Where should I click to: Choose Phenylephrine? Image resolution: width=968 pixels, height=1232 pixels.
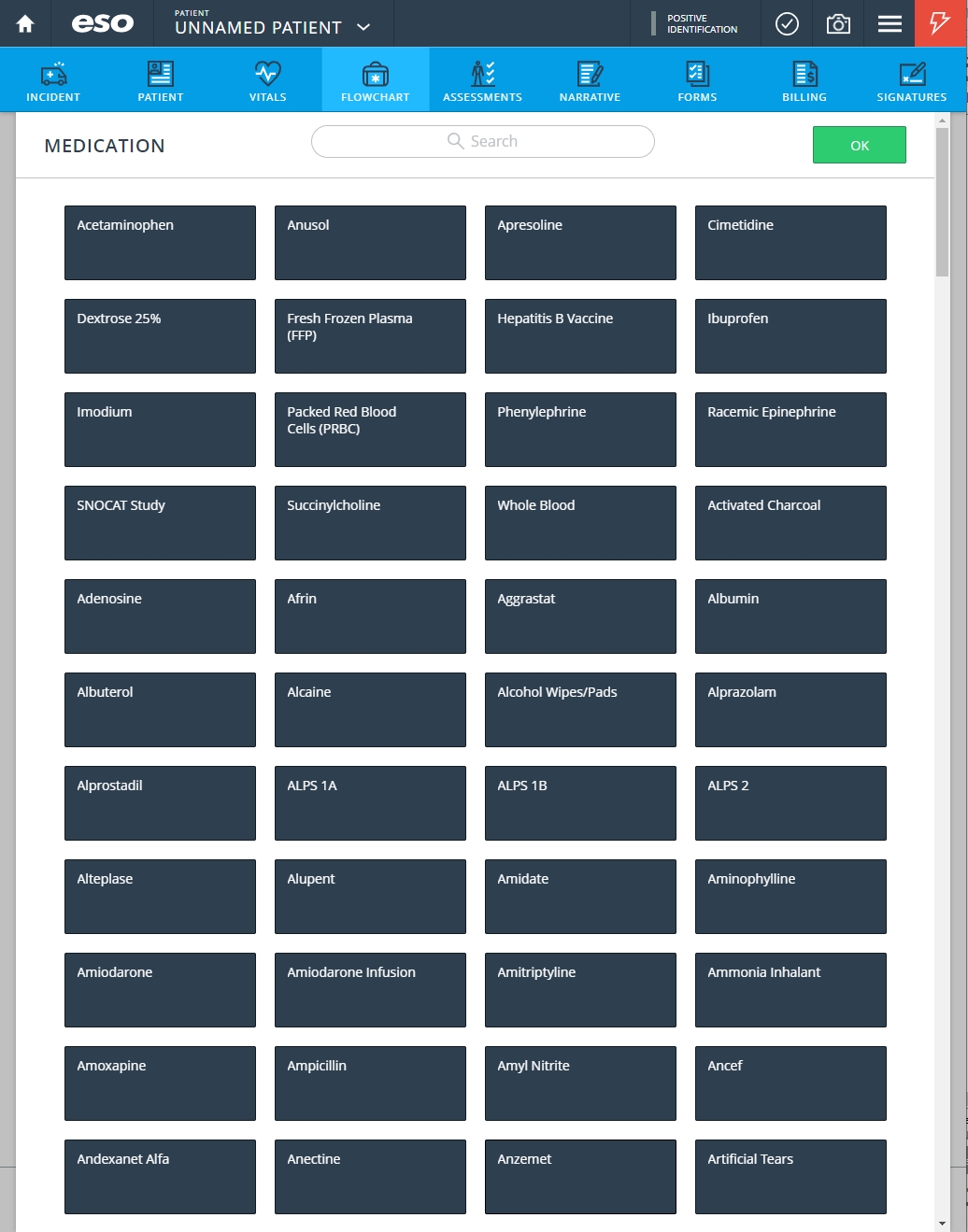[580, 430]
